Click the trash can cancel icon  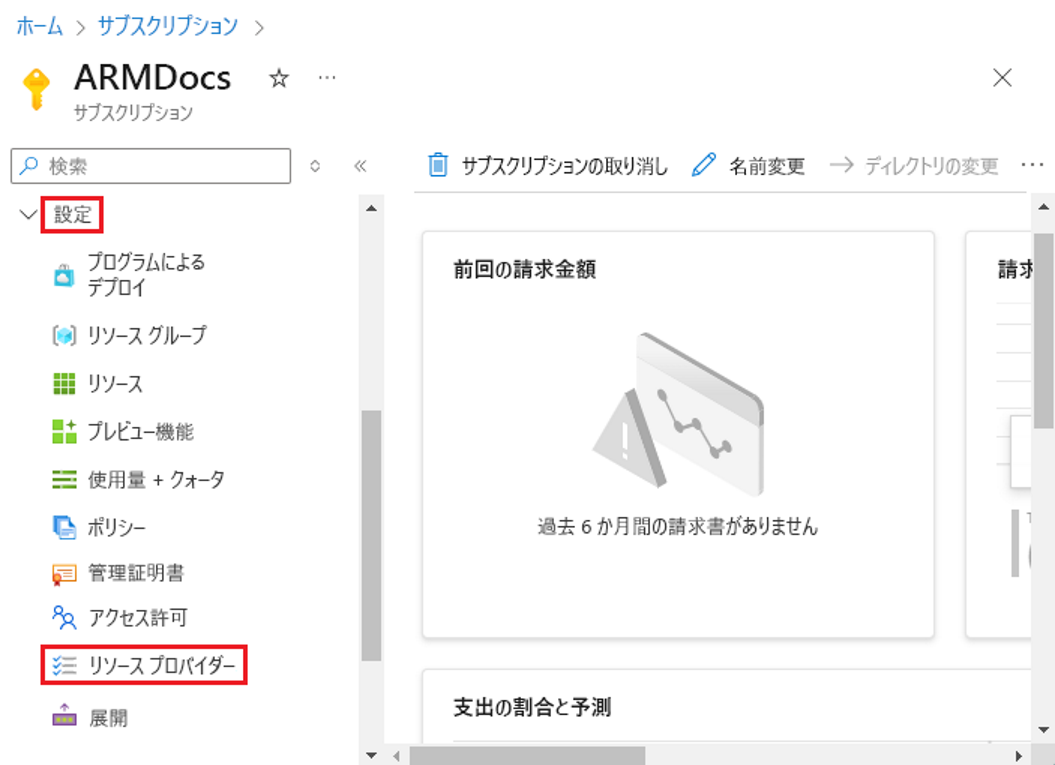coord(438,165)
